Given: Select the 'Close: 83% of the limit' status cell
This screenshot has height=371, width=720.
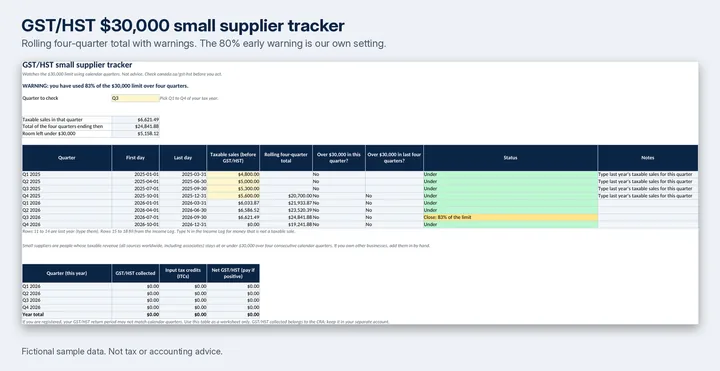Looking at the screenshot, I should pyautogui.click(x=511, y=217).
